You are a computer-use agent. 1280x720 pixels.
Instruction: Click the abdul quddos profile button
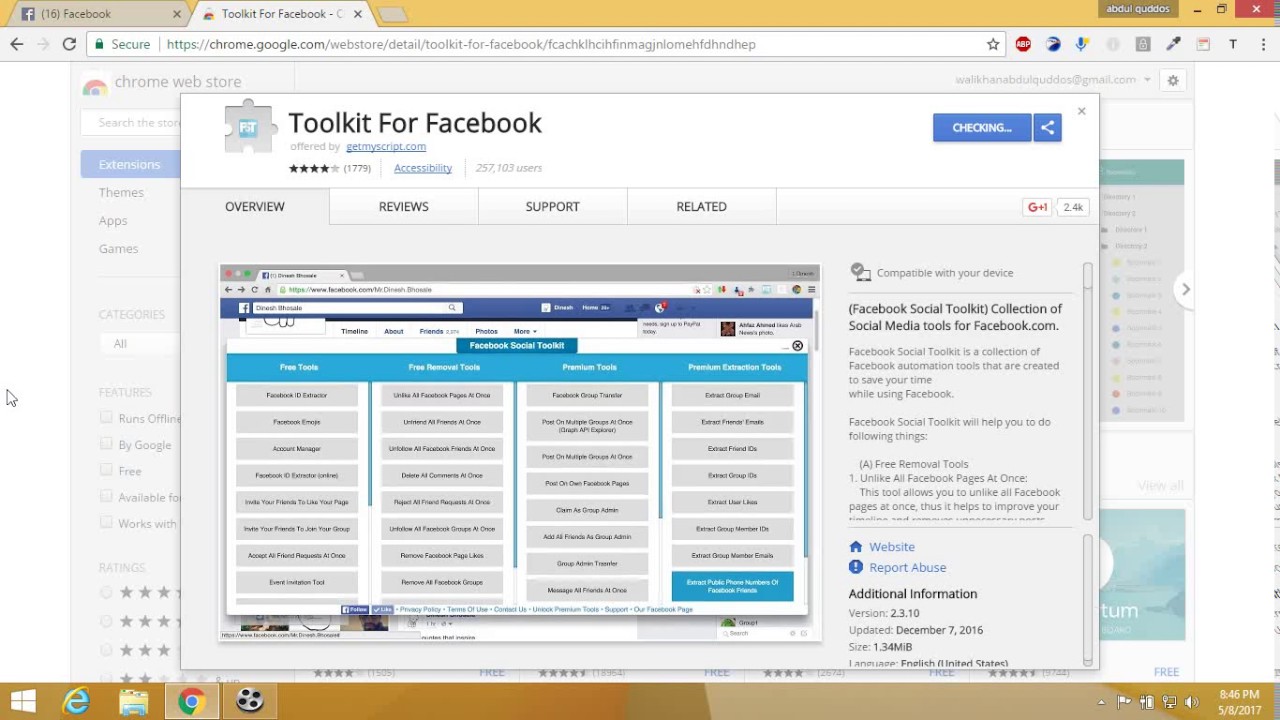click(1138, 9)
